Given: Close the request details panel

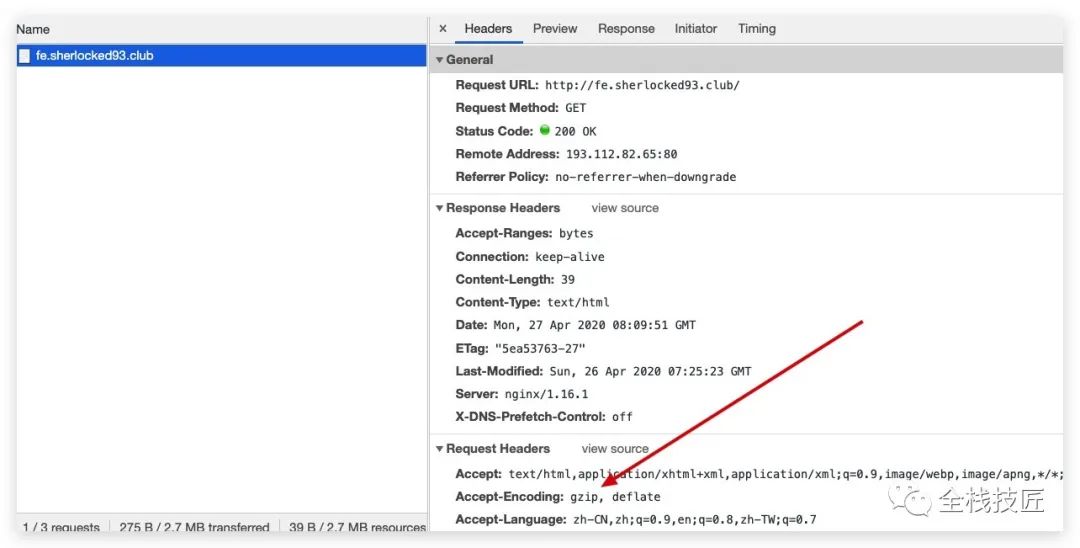Looking at the screenshot, I should pos(443,29).
